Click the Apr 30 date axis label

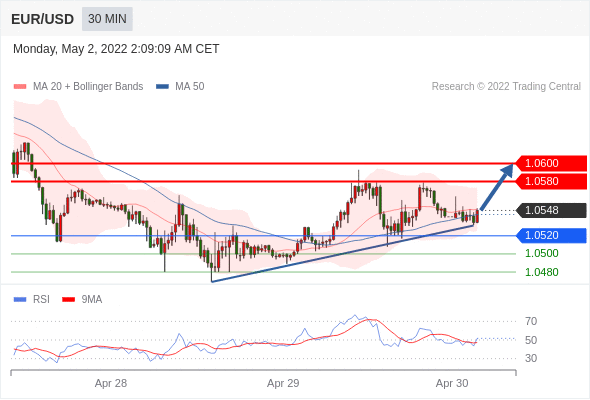tap(452, 383)
